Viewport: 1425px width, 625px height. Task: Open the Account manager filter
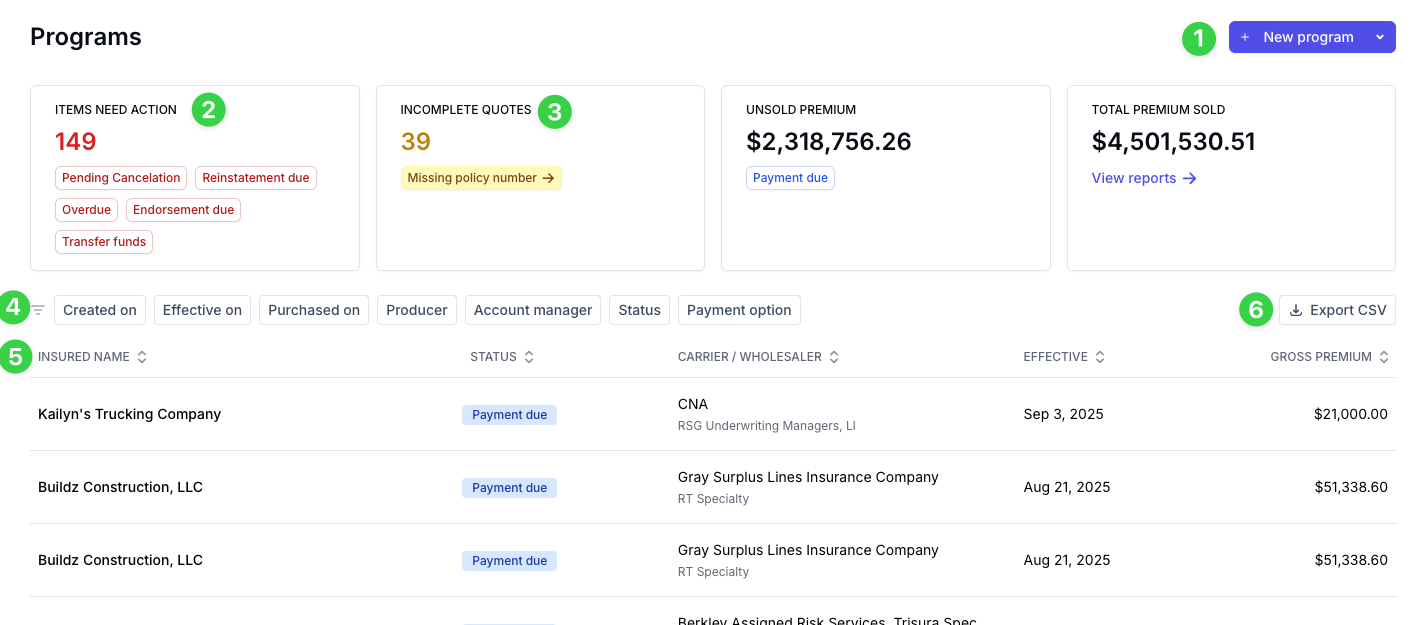pyautogui.click(x=533, y=310)
